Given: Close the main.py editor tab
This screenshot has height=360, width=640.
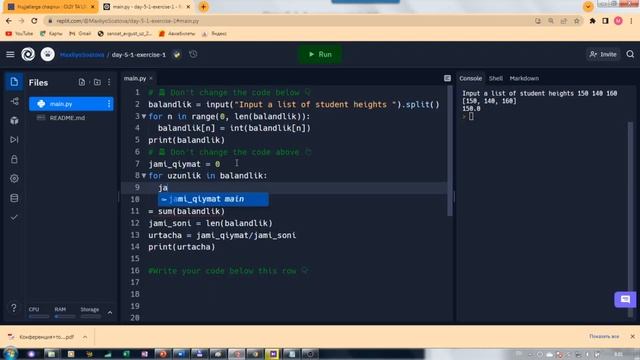Looking at the screenshot, I should click(151, 78).
